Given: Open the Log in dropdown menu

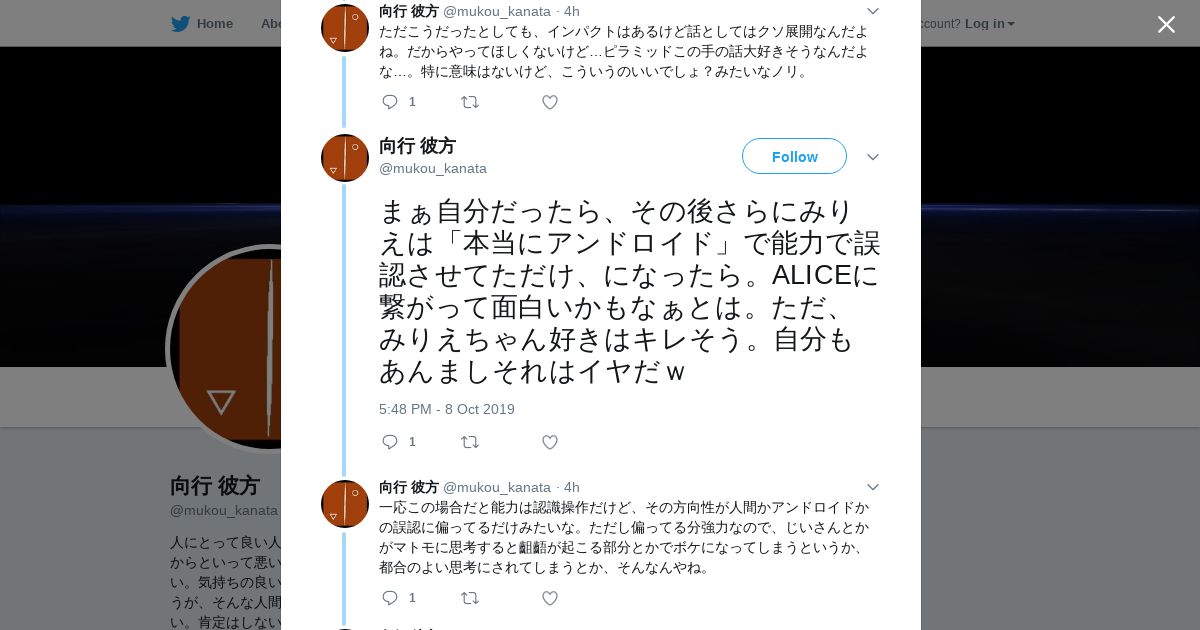Looking at the screenshot, I should coord(989,23).
